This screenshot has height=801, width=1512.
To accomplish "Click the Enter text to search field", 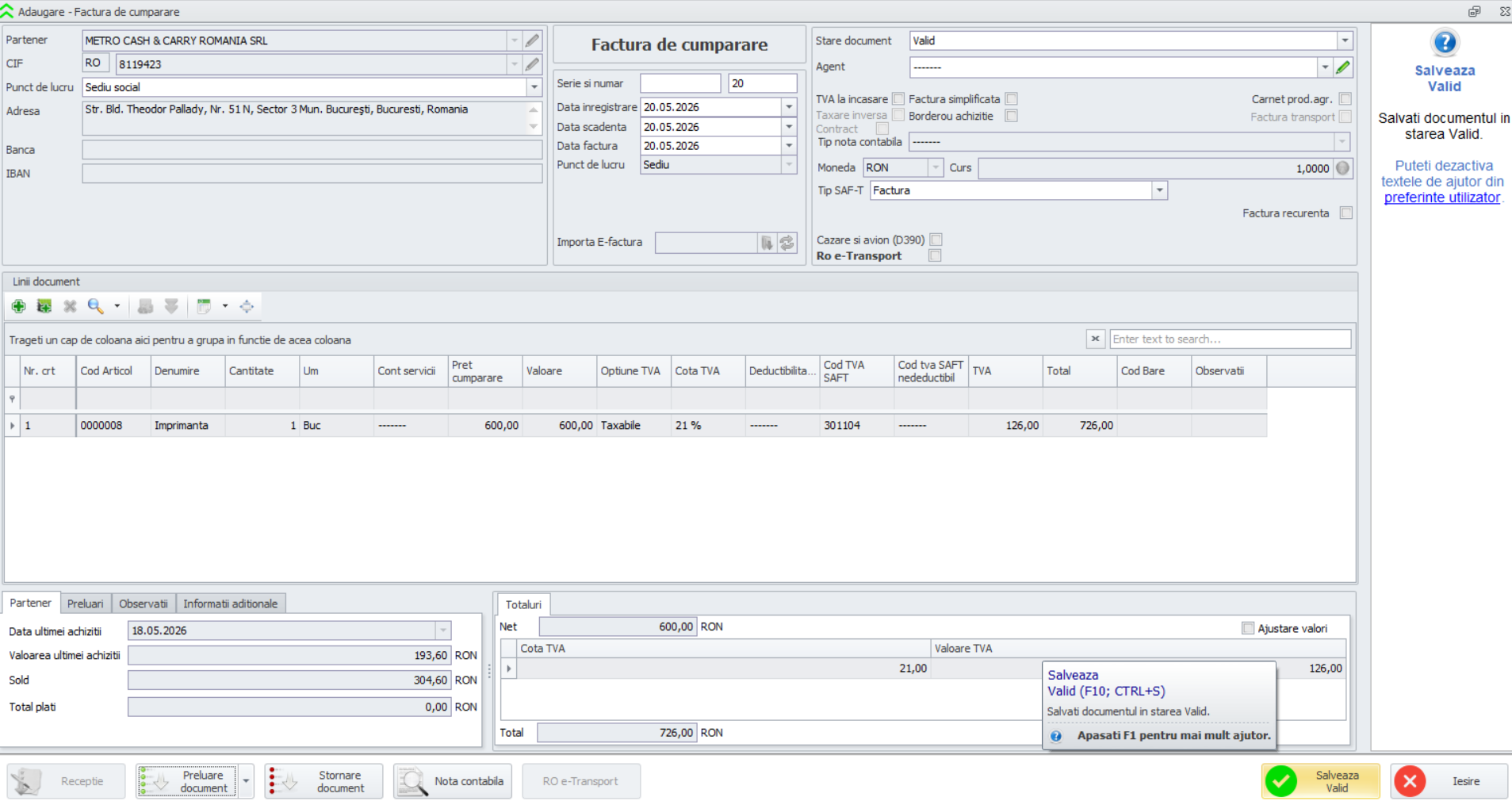I will [1230, 339].
